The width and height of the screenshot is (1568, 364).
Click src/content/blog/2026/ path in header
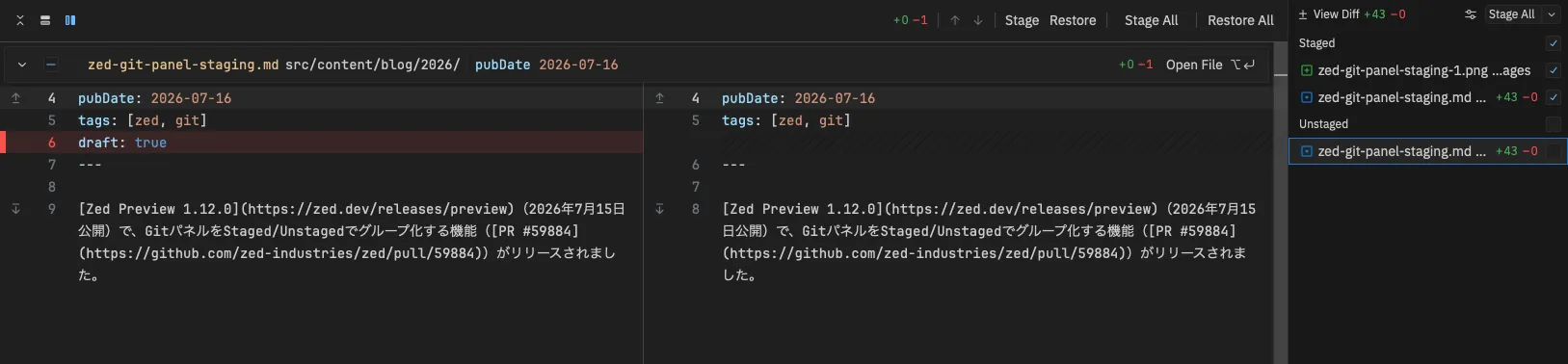pyautogui.click(x=372, y=65)
